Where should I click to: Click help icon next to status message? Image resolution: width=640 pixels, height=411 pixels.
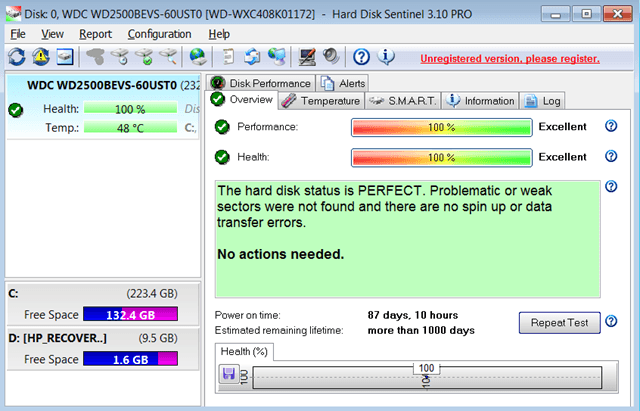(611, 187)
